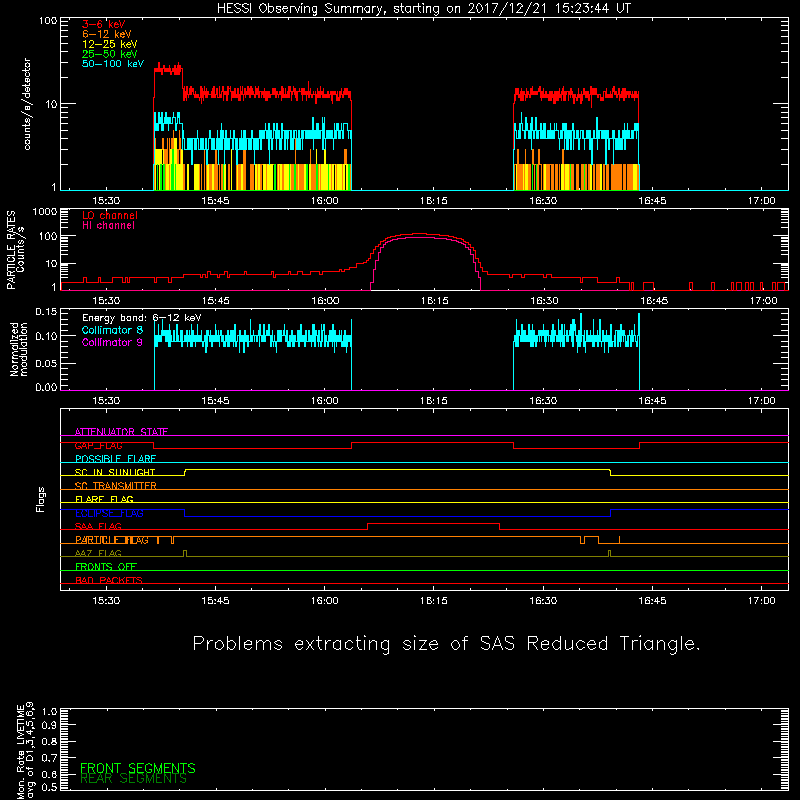Viewport: 800px width, 800px height.
Task: Click the Normalized modulation axis label
Action: tap(19, 349)
